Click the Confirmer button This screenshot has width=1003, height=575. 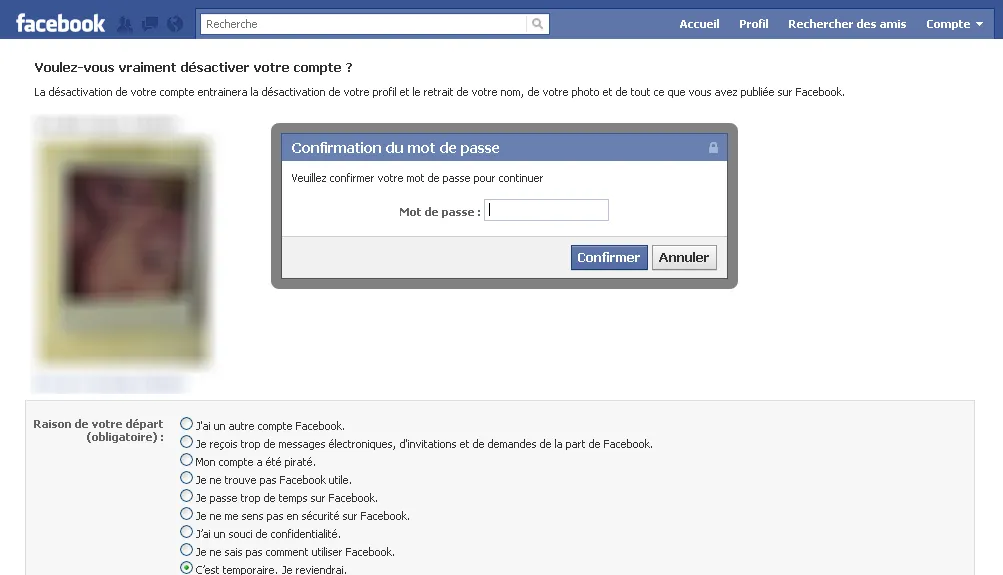[609, 257]
